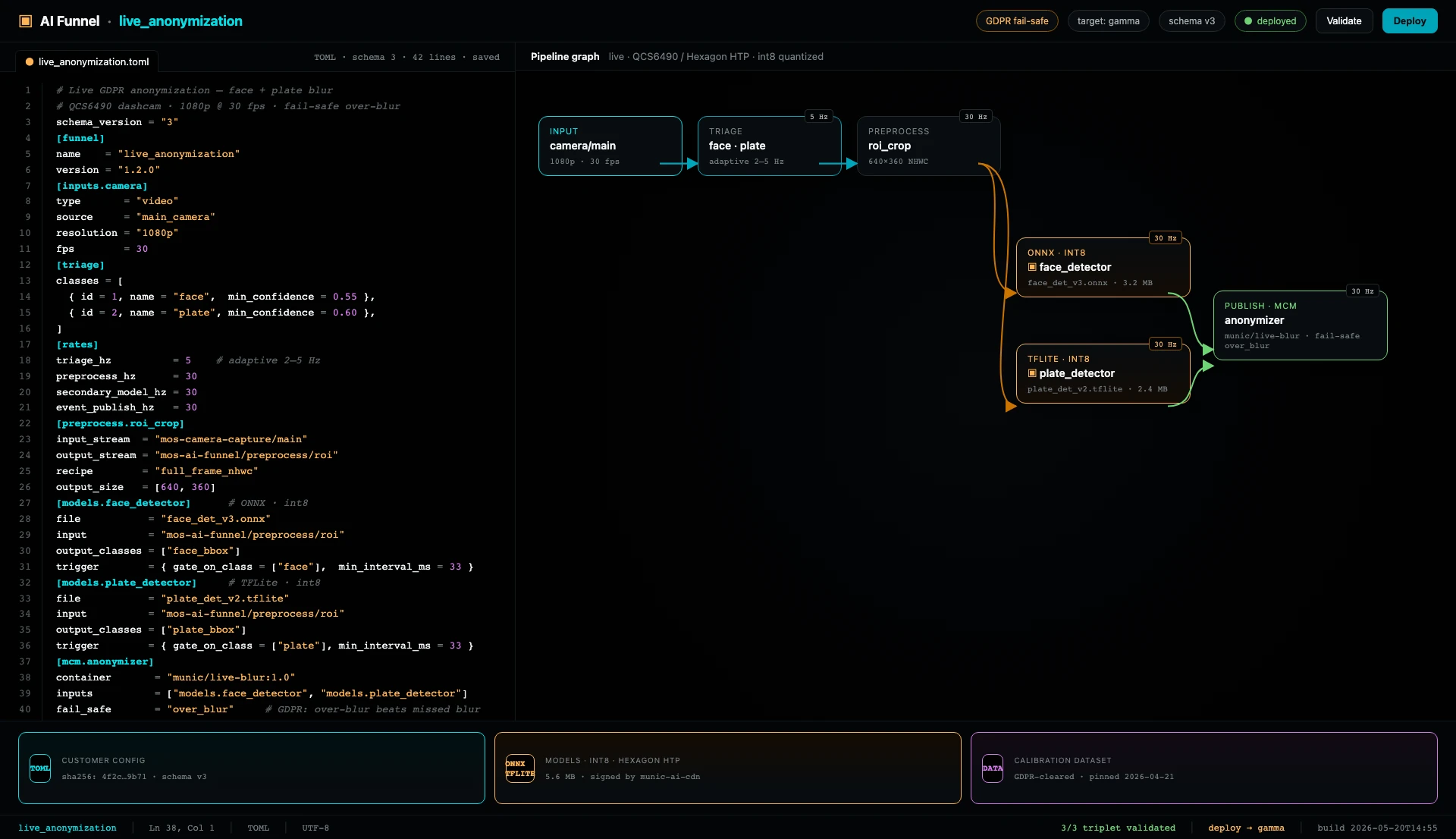Click the target: gamma pill
This screenshot has height=839, width=1456.
coord(1108,21)
